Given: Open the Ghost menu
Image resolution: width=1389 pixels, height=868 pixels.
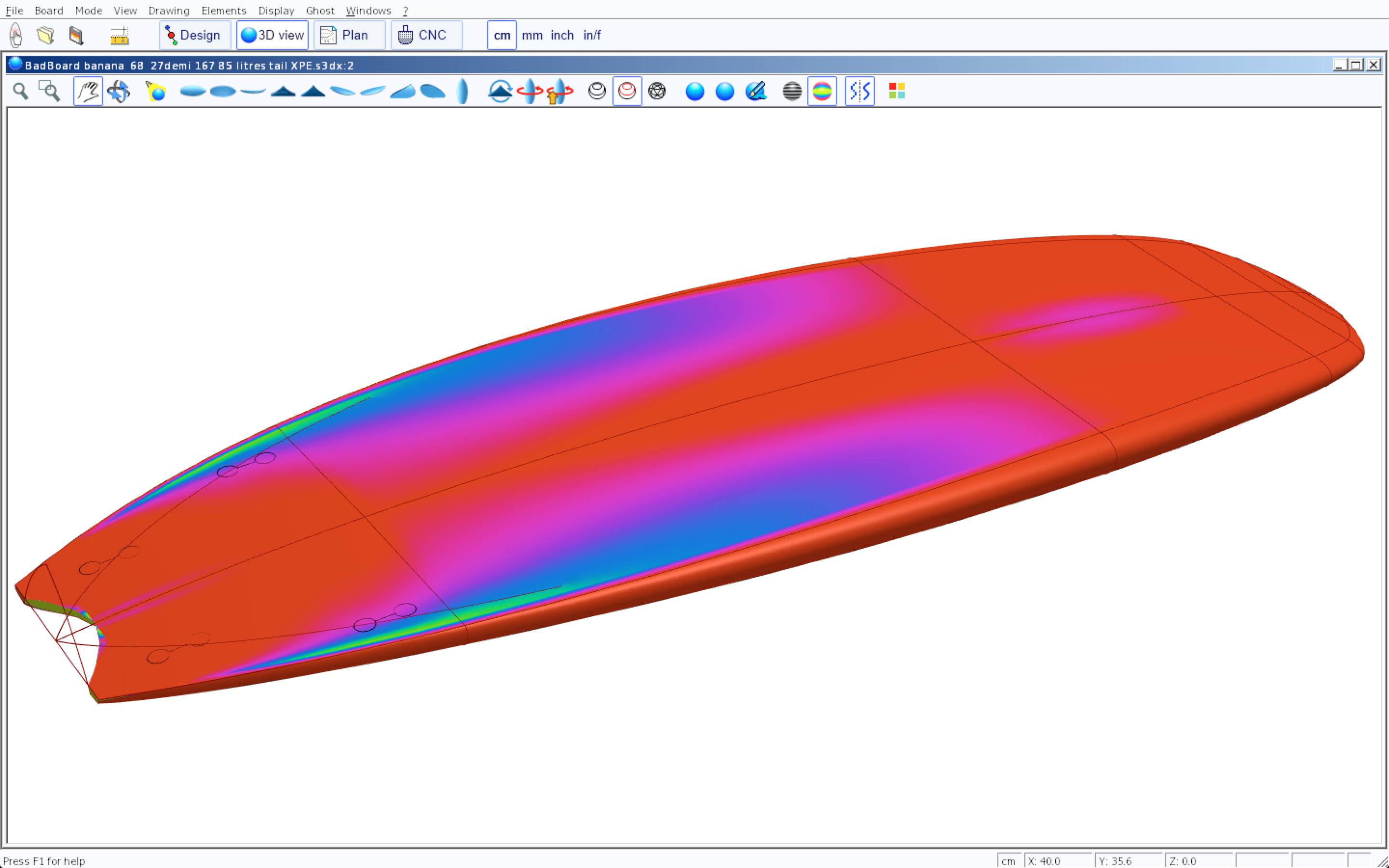Looking at the screenshot, I should tap(320, 10).
